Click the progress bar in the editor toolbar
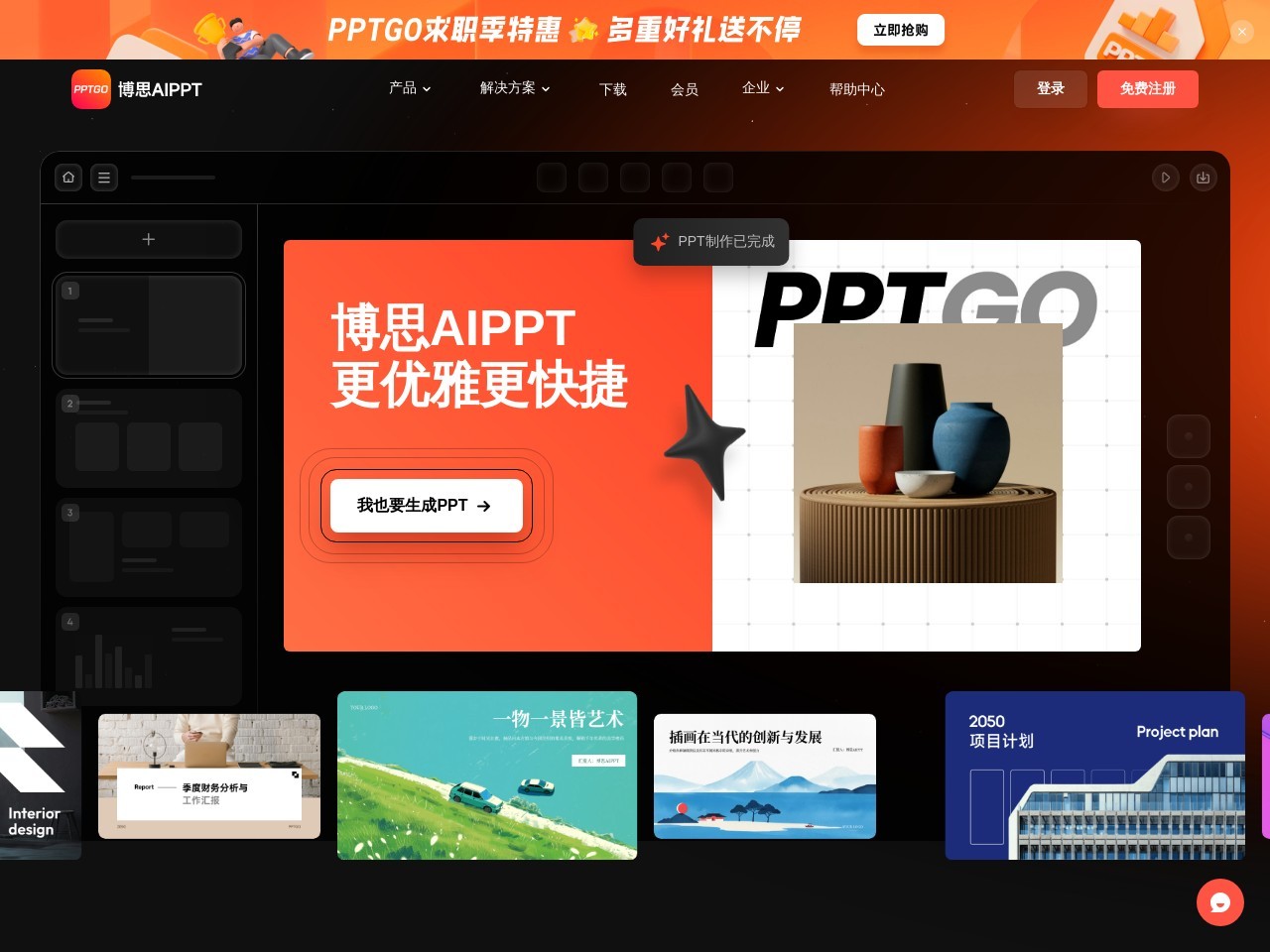Screen dimensions: 1270x952 click(x=174, y=178)
